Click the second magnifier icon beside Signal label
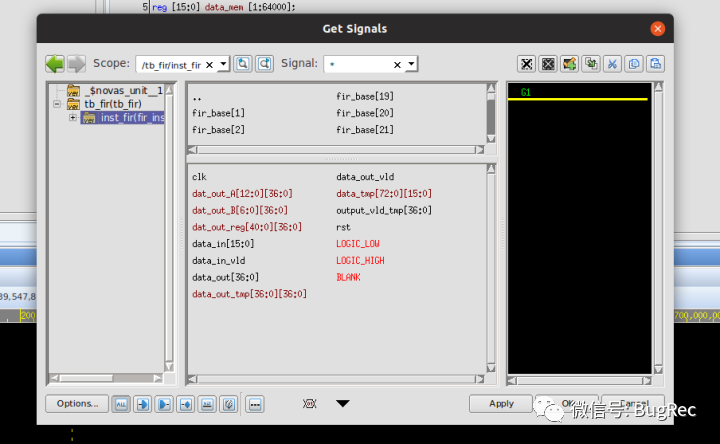The image size is (720, 444). [264, 64]
